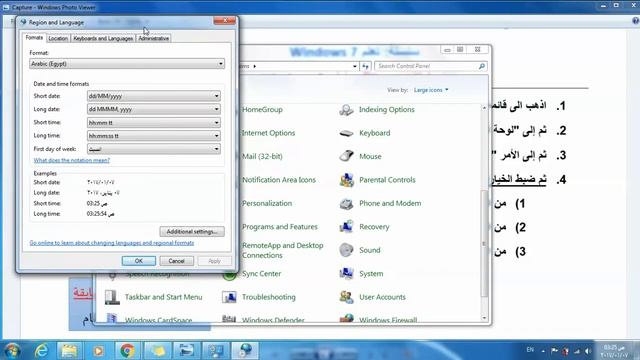Open Sticky Notes from the taskbar

(157, 351)
